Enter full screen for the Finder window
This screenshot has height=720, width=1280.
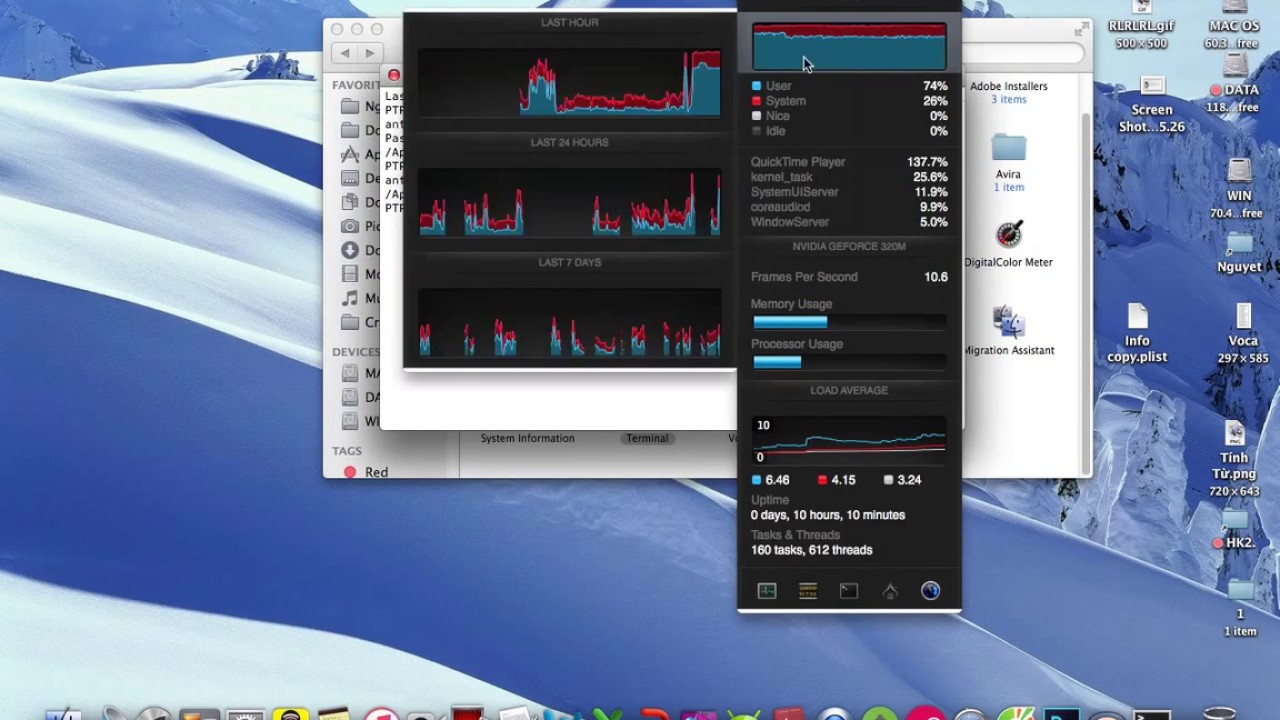[x=1081, y=29]
